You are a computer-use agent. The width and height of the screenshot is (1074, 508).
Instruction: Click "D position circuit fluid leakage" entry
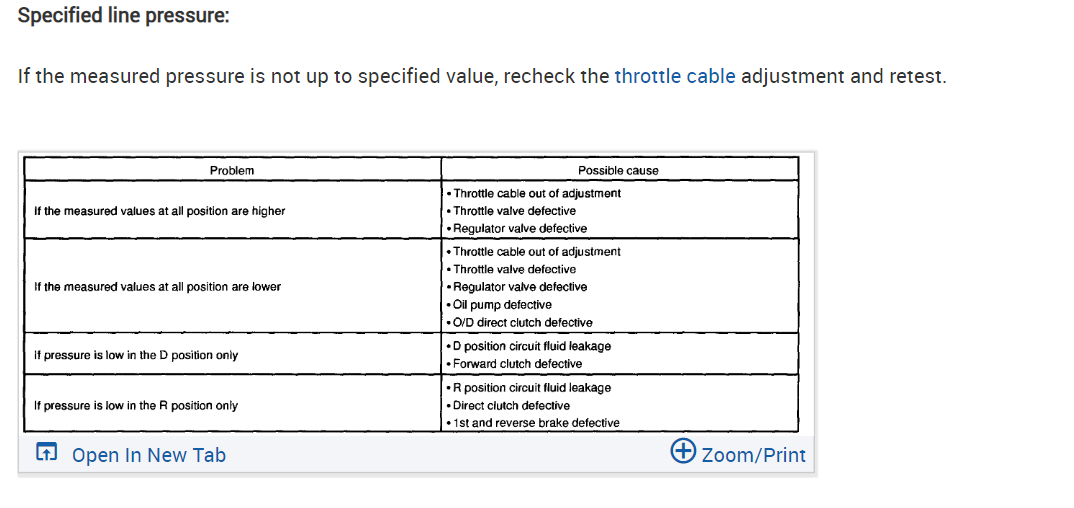pos(532,346)
